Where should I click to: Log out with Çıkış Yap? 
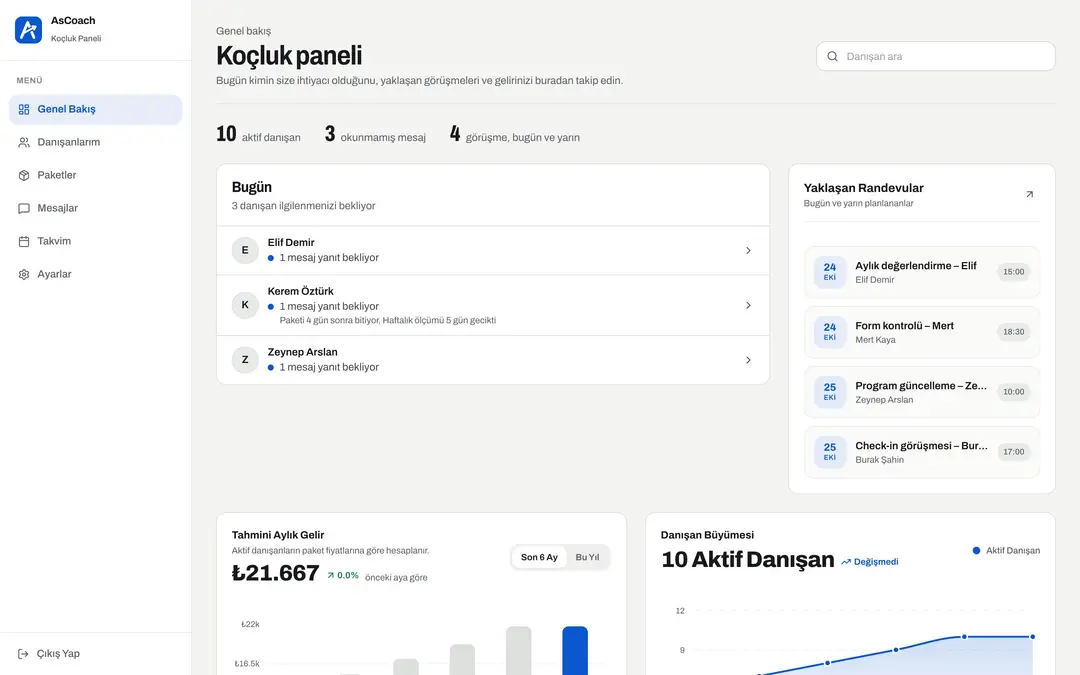coord(96,654)
